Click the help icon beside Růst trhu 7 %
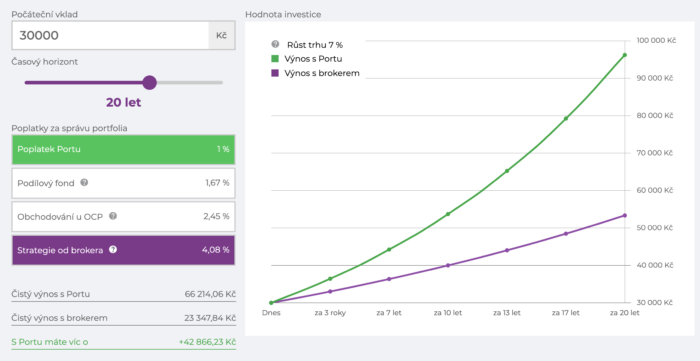Screen dimensions: 700x361 pyautogui.click(x=275, y=44)
